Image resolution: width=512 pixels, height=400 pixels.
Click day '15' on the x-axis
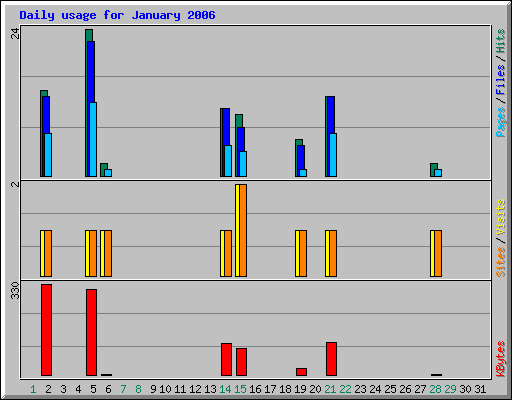click(240, 389)
